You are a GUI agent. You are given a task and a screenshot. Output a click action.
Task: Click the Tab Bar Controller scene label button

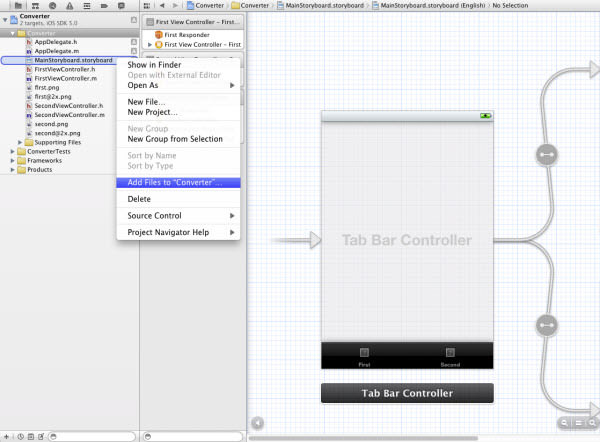407,393
